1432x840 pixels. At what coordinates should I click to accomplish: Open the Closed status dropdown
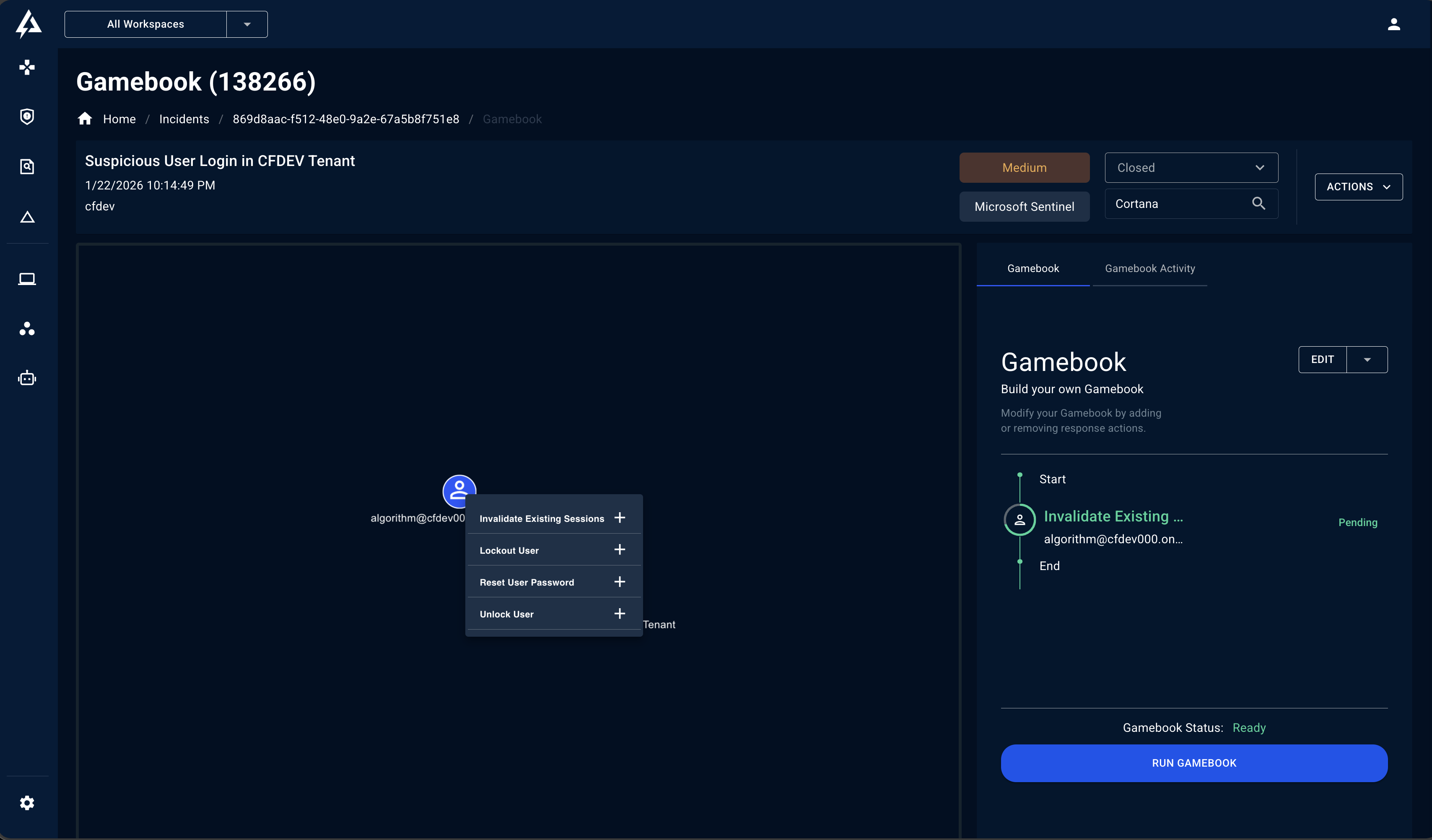point(1191,168)
